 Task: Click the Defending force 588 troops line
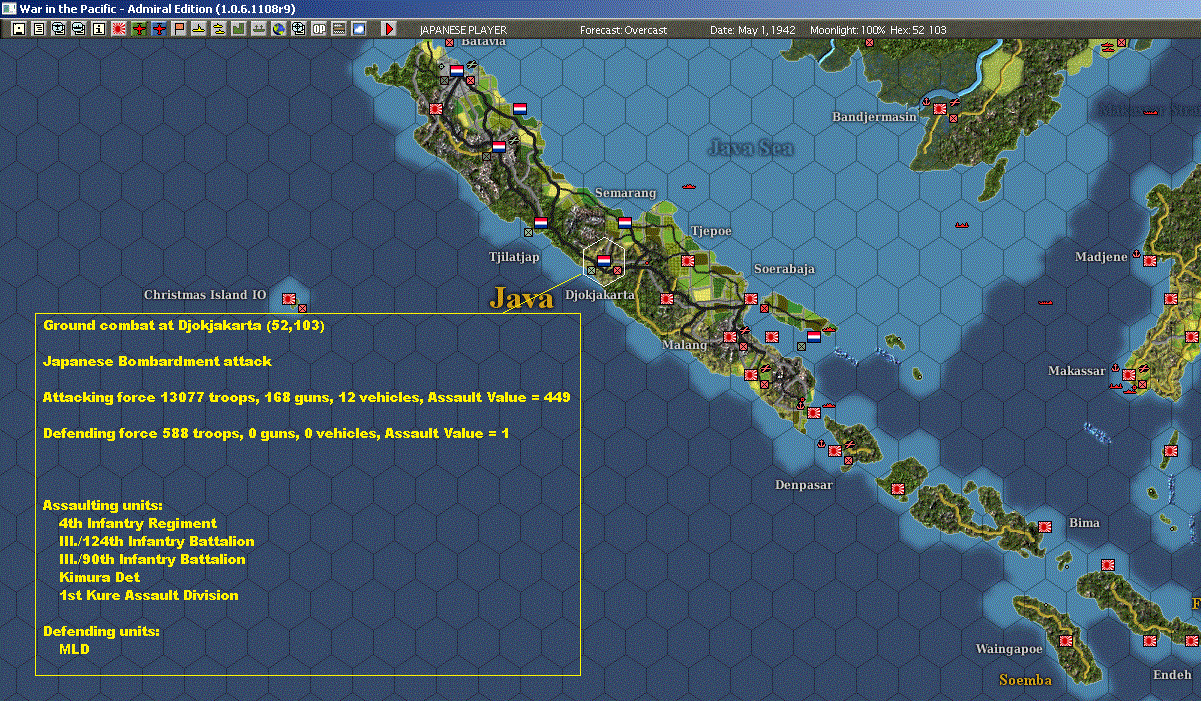pyautogui.click(x=278, y=433)
